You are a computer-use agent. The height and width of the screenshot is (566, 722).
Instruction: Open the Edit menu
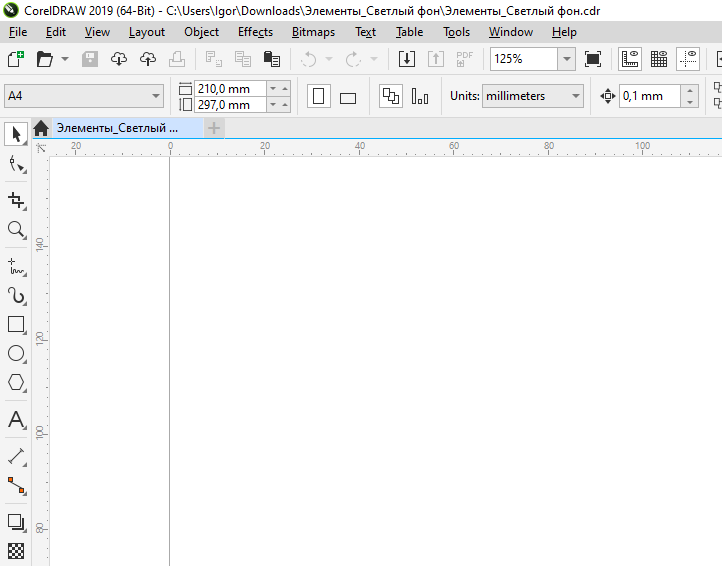(x=56, y=32)
